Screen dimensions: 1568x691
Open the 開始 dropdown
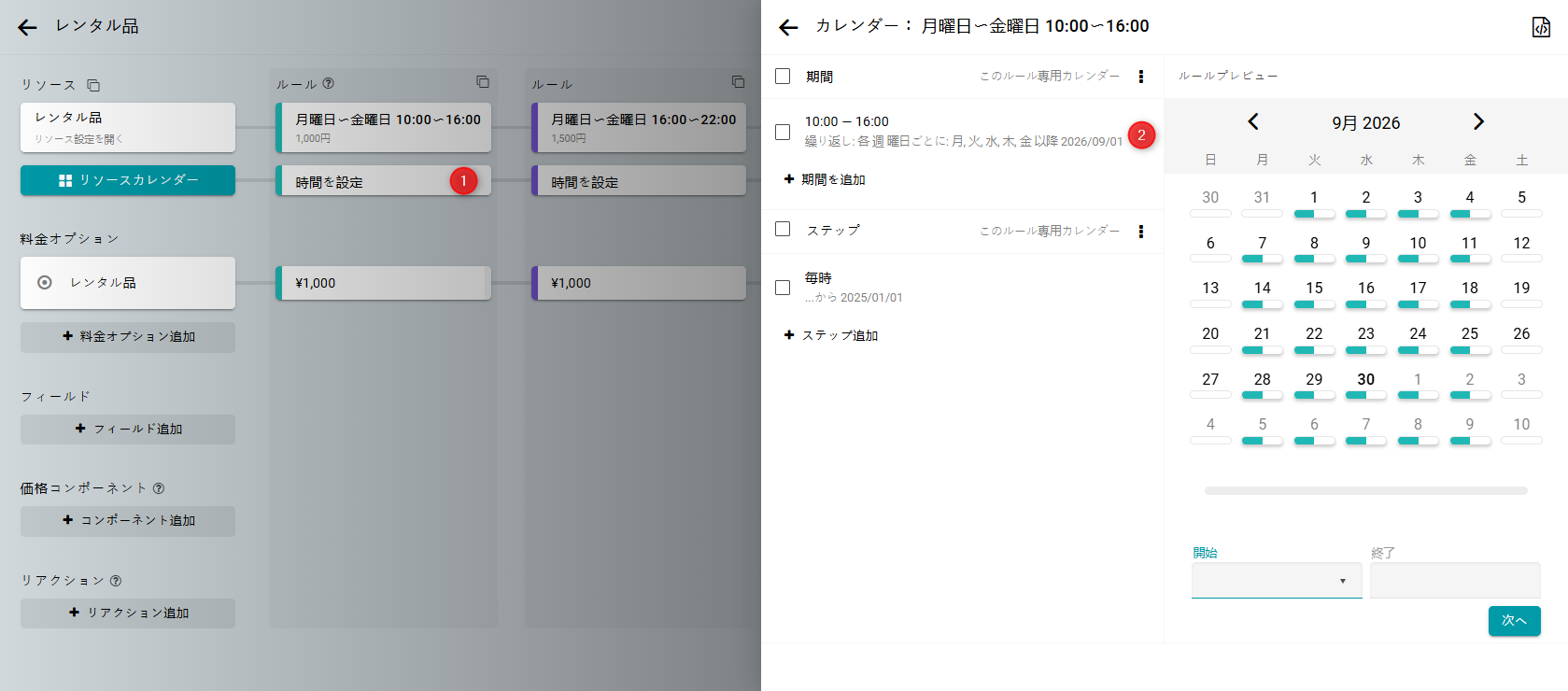[x=1277, y=580]
